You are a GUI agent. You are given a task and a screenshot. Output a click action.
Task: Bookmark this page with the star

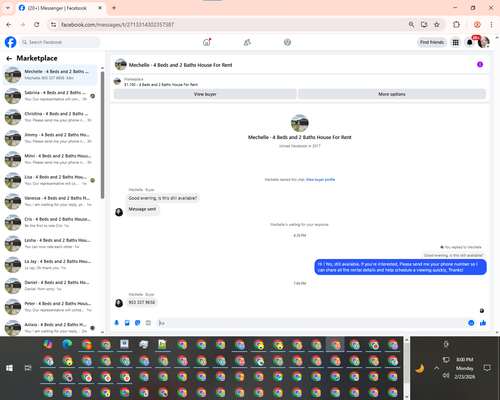click(437, 25)
